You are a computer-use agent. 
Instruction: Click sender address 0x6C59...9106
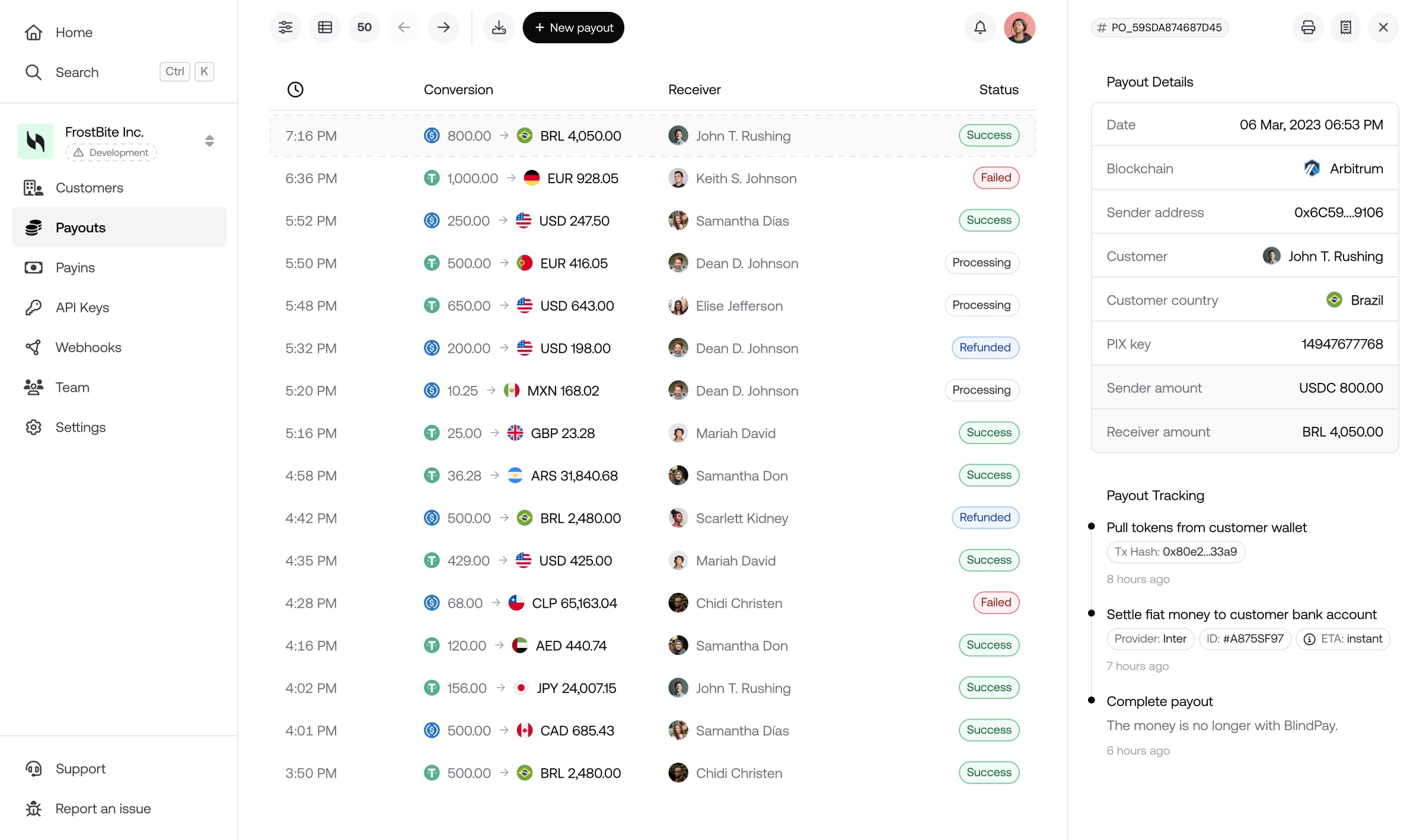coord(1338,212)
